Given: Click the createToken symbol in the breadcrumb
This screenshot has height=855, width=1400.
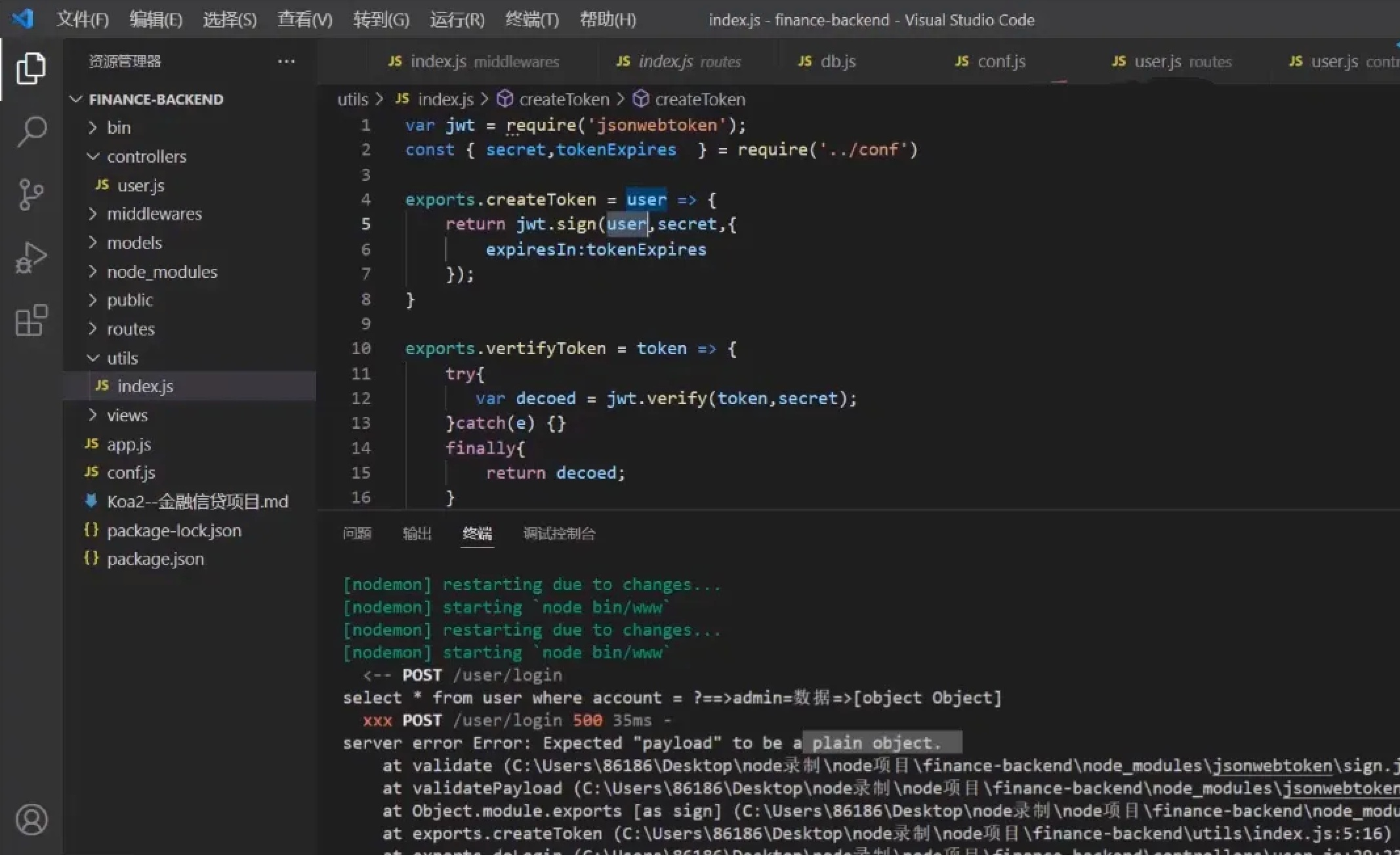Looking at the screenshot, I should (x=564, y=99).
